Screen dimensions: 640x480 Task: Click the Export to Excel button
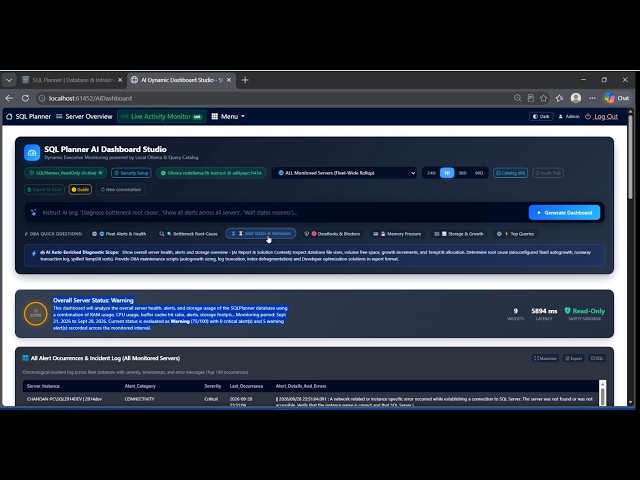[x=44, y=189]
